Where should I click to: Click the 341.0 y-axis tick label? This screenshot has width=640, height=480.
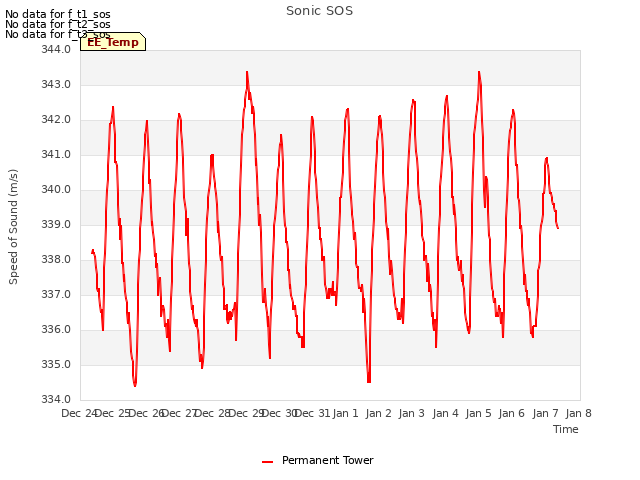tap(56, 155)
